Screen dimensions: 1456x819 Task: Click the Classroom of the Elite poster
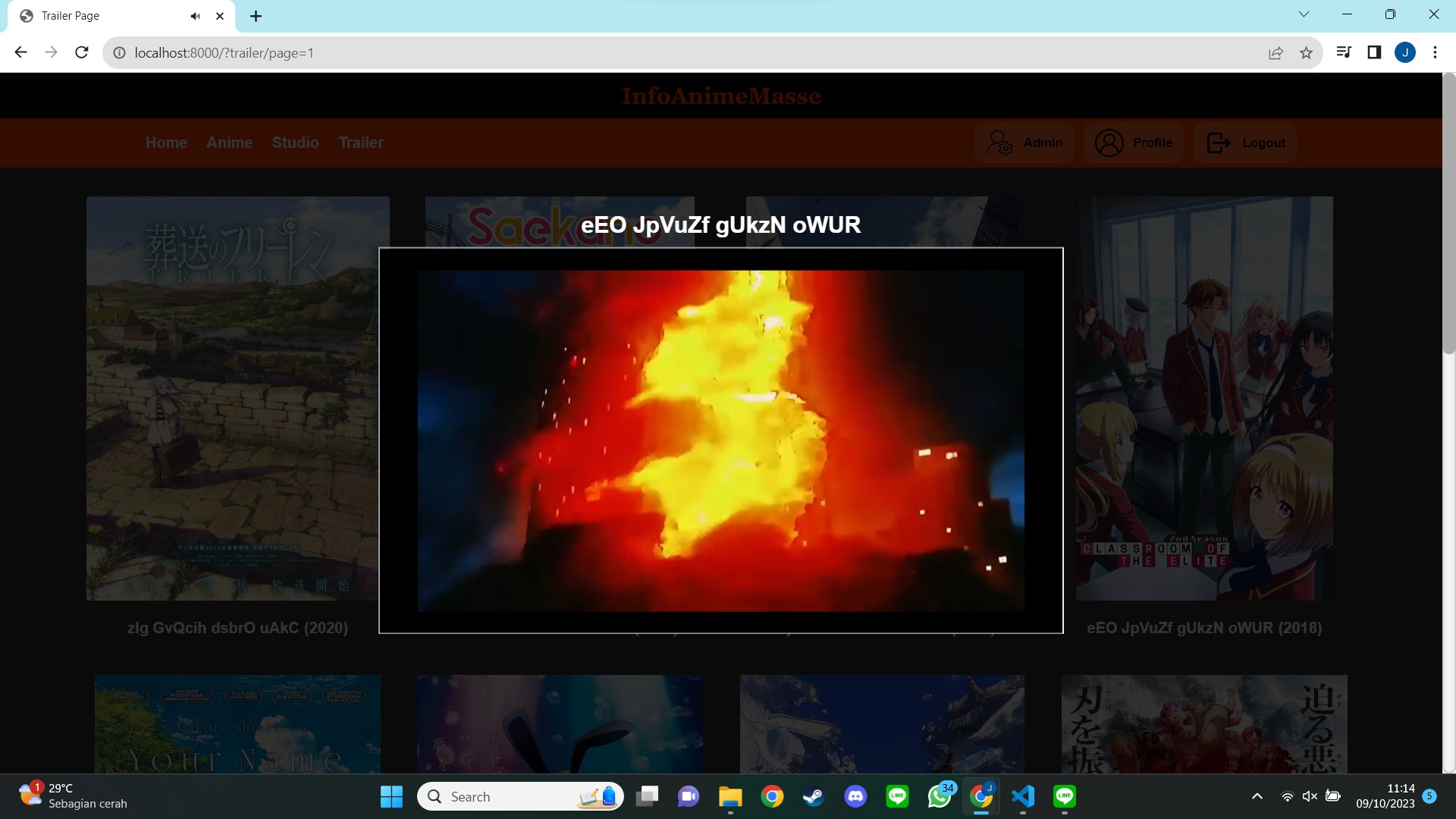pos(1203,398)
